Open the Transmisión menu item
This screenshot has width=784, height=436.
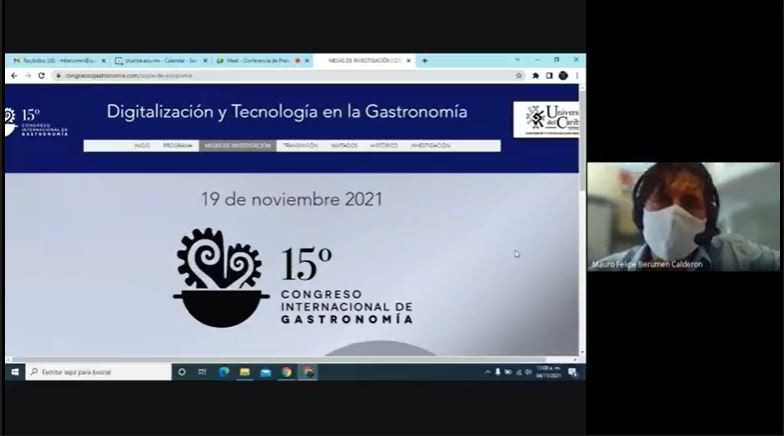pyautogui.click(x=300, y=146)
